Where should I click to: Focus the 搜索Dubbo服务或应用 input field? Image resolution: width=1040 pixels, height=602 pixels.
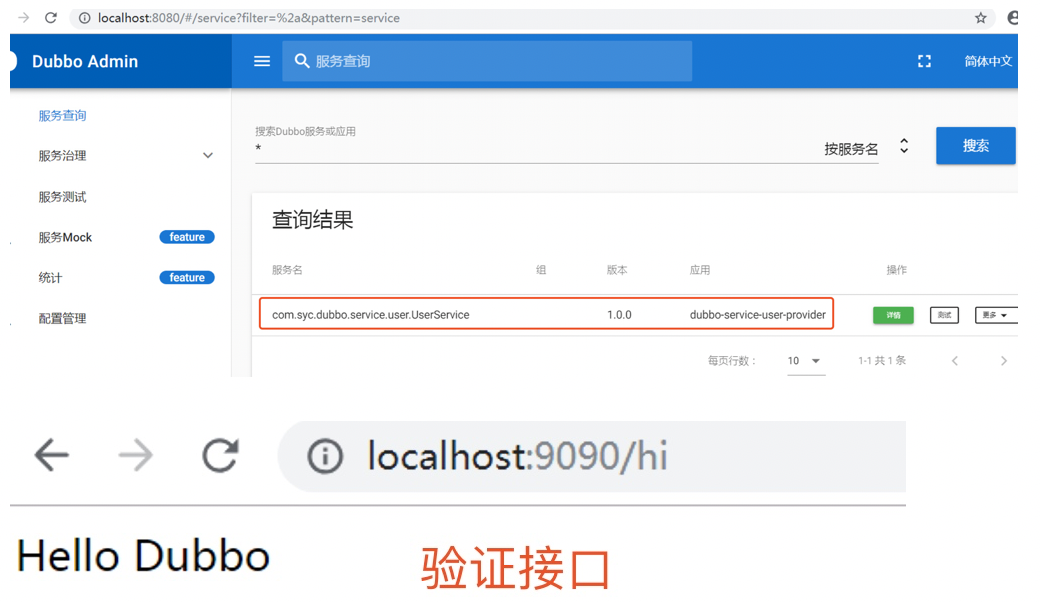click(x=531, y=149)
